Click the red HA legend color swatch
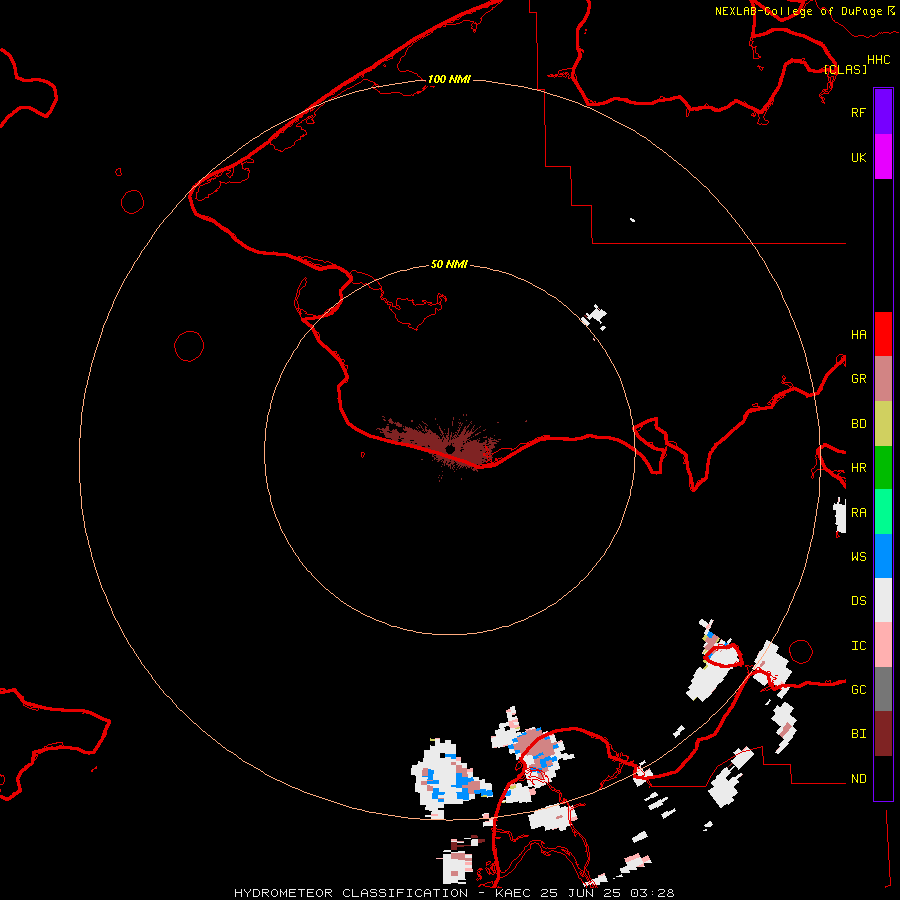This screenshot has height=900, width=900. click(x=883, y=334)
